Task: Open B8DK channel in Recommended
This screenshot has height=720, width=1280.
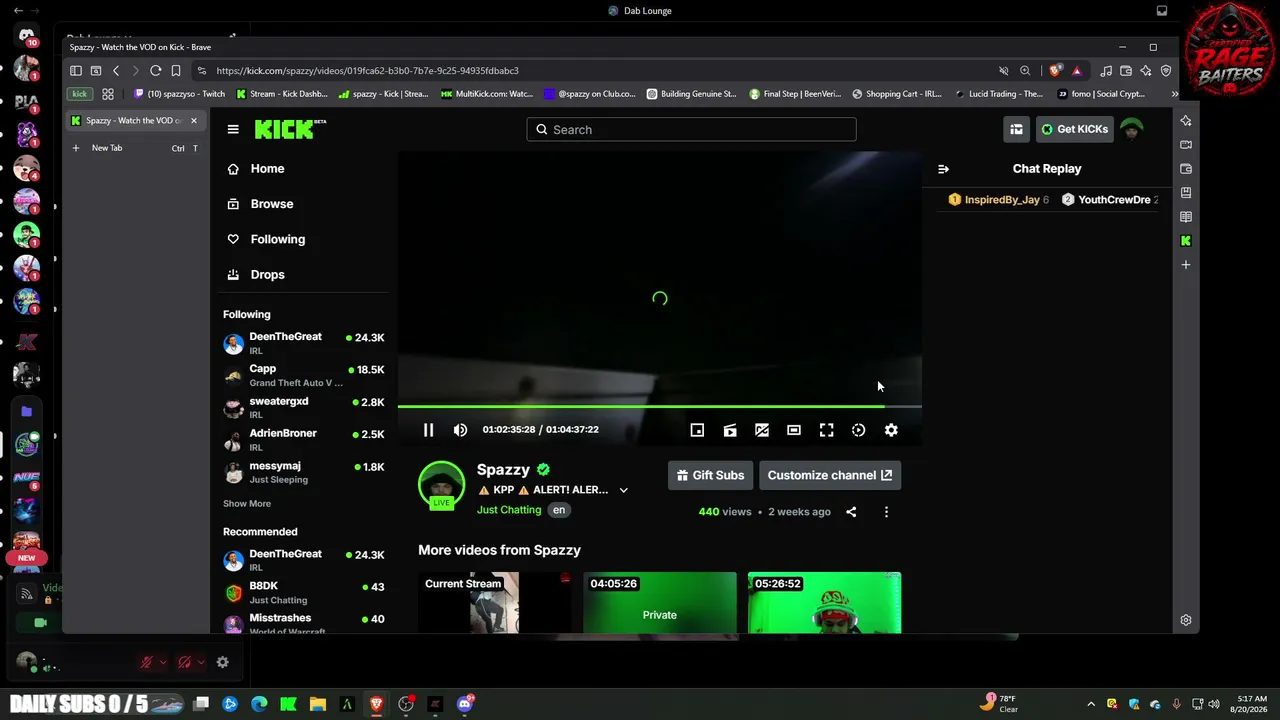Action: pos(304,592)
